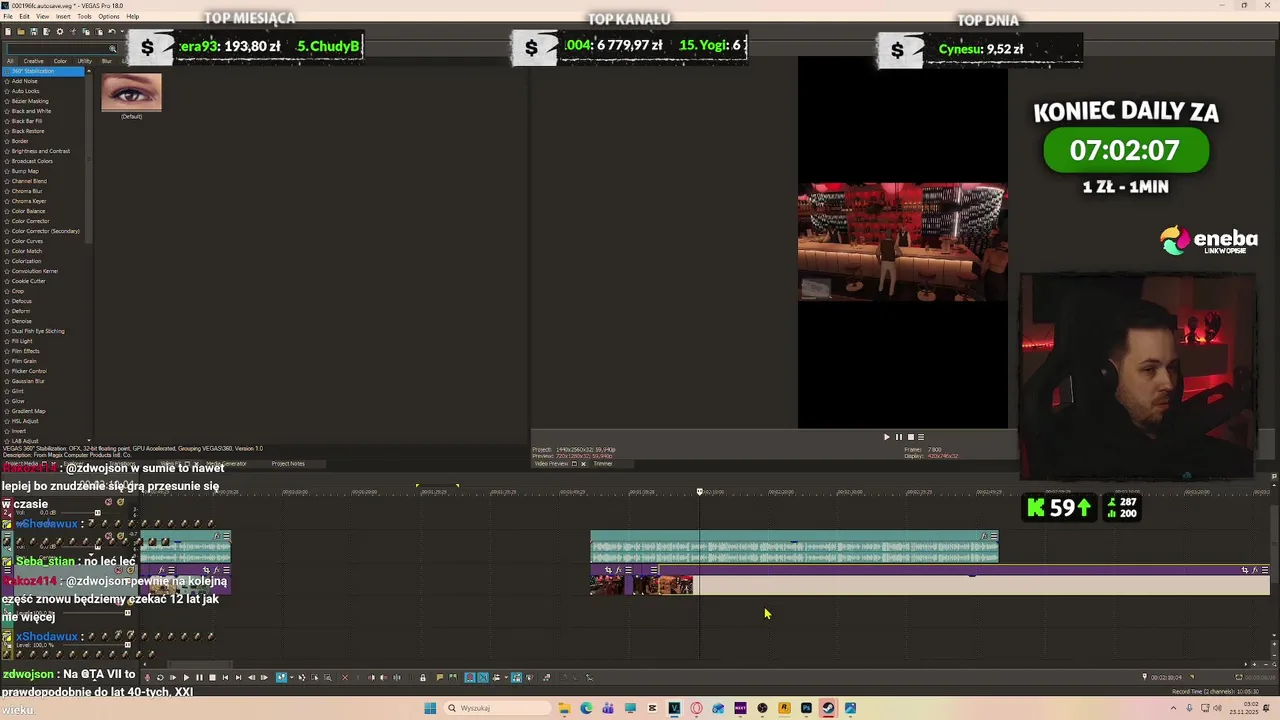Select the Add Noise effect
This screenshot has height=720, width=1280.
pos(25,81)
